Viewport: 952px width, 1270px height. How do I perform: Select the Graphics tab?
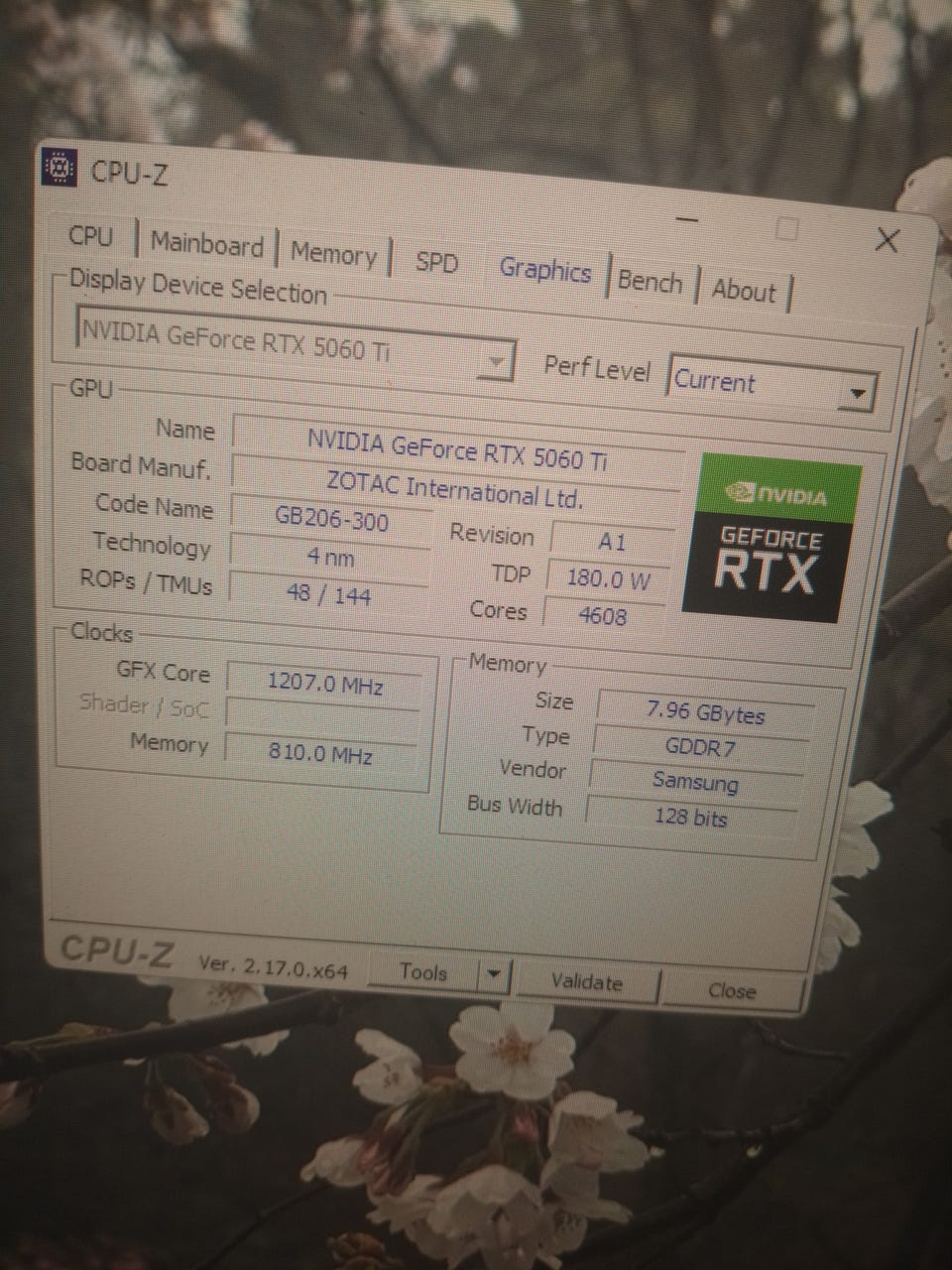click(545, 269)
